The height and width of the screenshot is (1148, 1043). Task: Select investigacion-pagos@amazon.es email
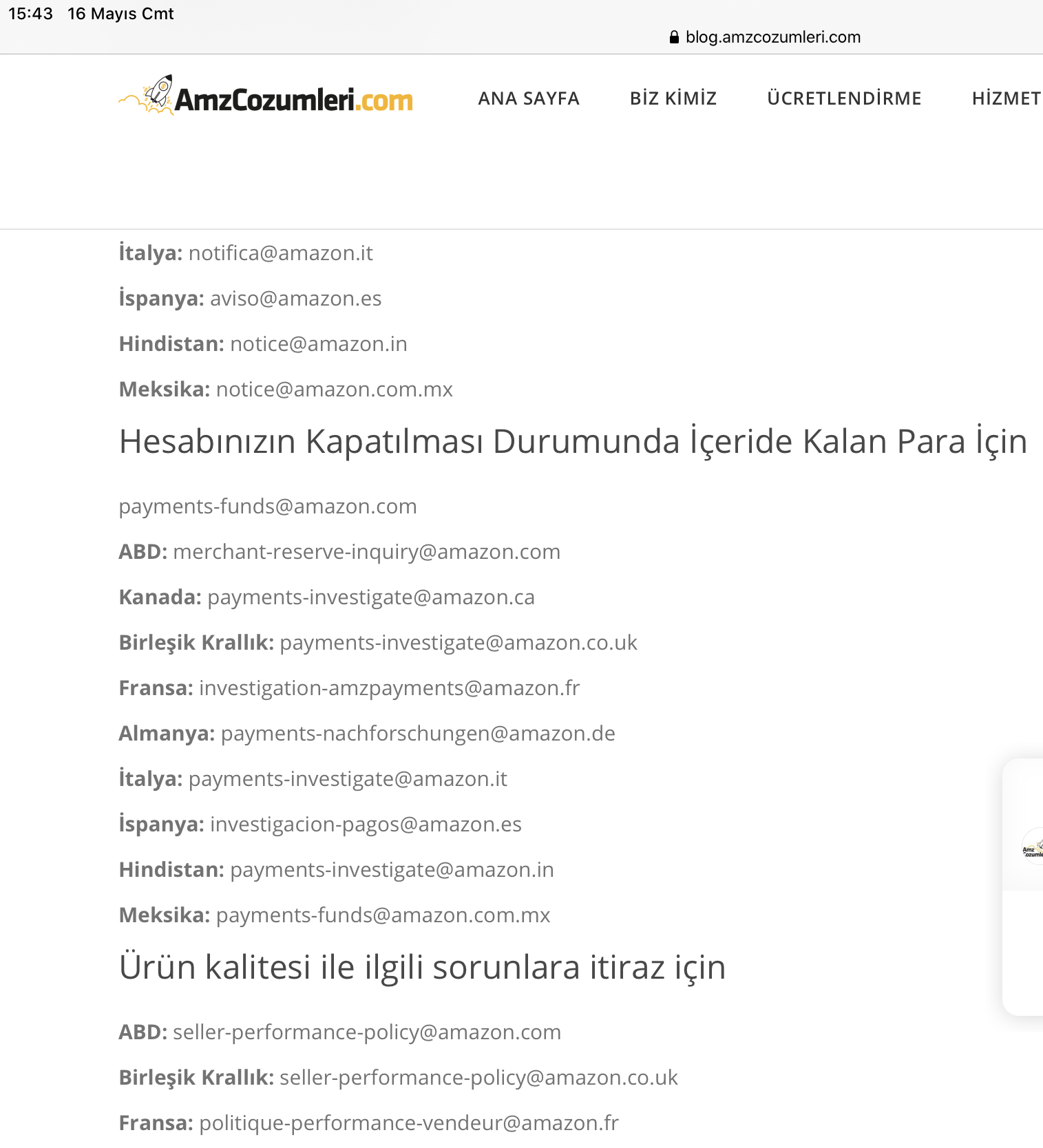point(366,825)
